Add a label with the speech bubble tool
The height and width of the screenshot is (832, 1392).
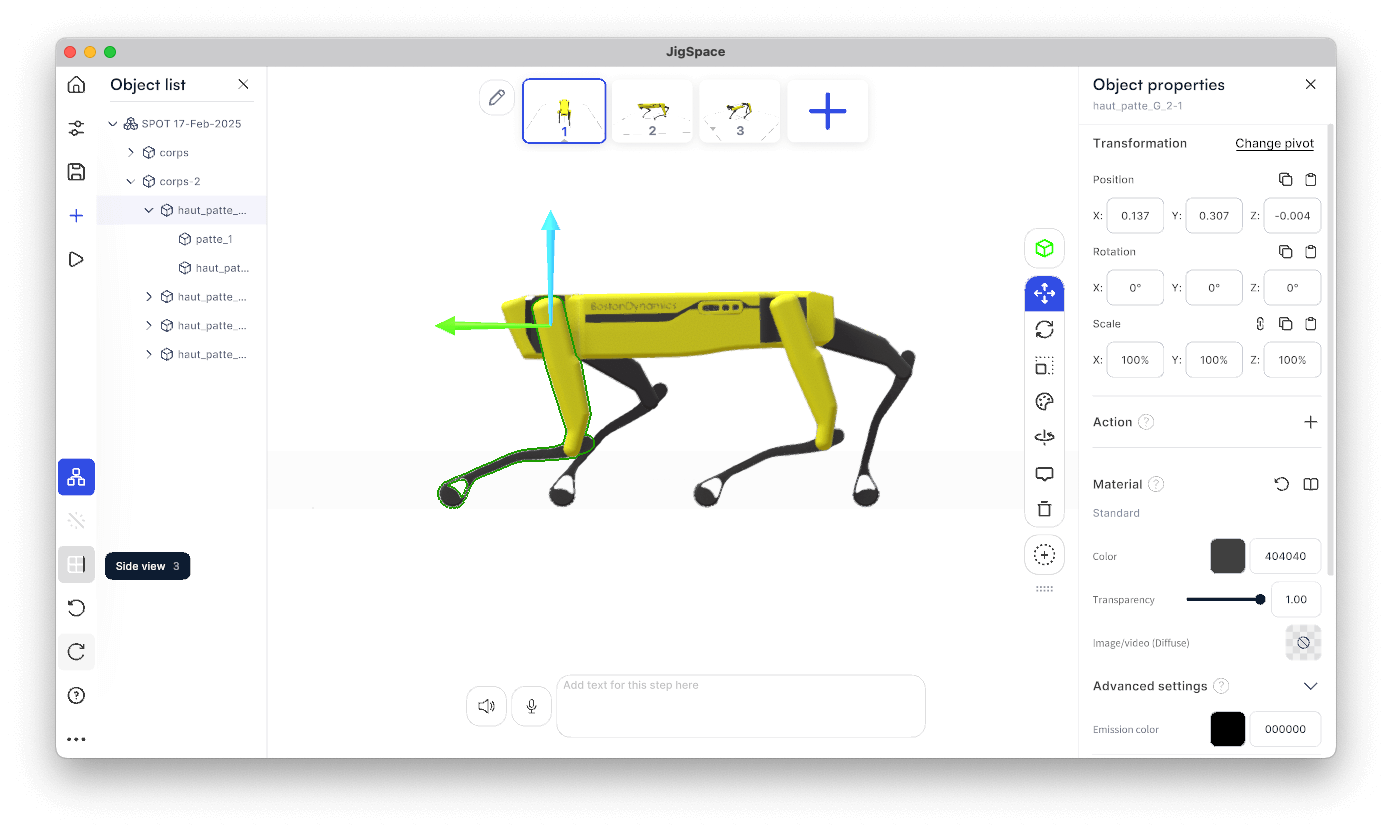(1044, 474)
